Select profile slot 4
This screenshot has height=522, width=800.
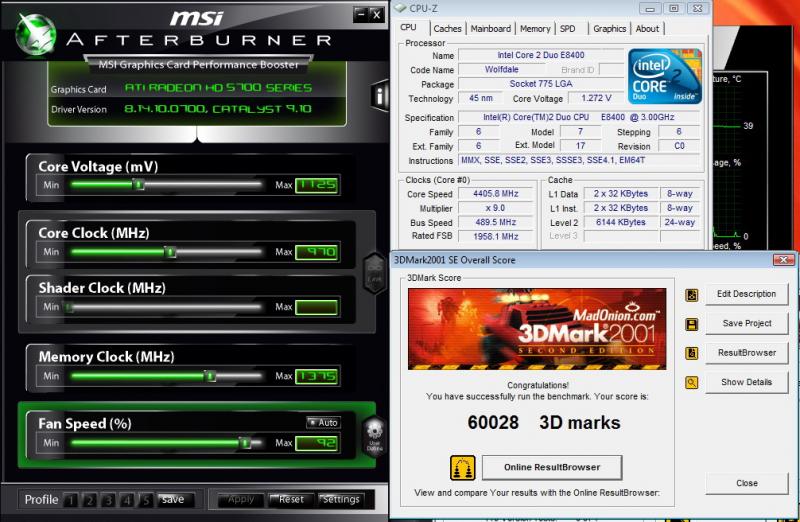click(x=127, y=500)
